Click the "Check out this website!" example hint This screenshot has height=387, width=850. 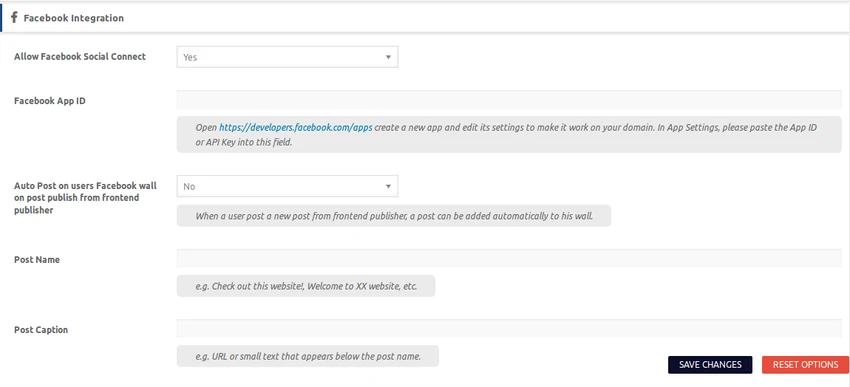pos(306,286)
